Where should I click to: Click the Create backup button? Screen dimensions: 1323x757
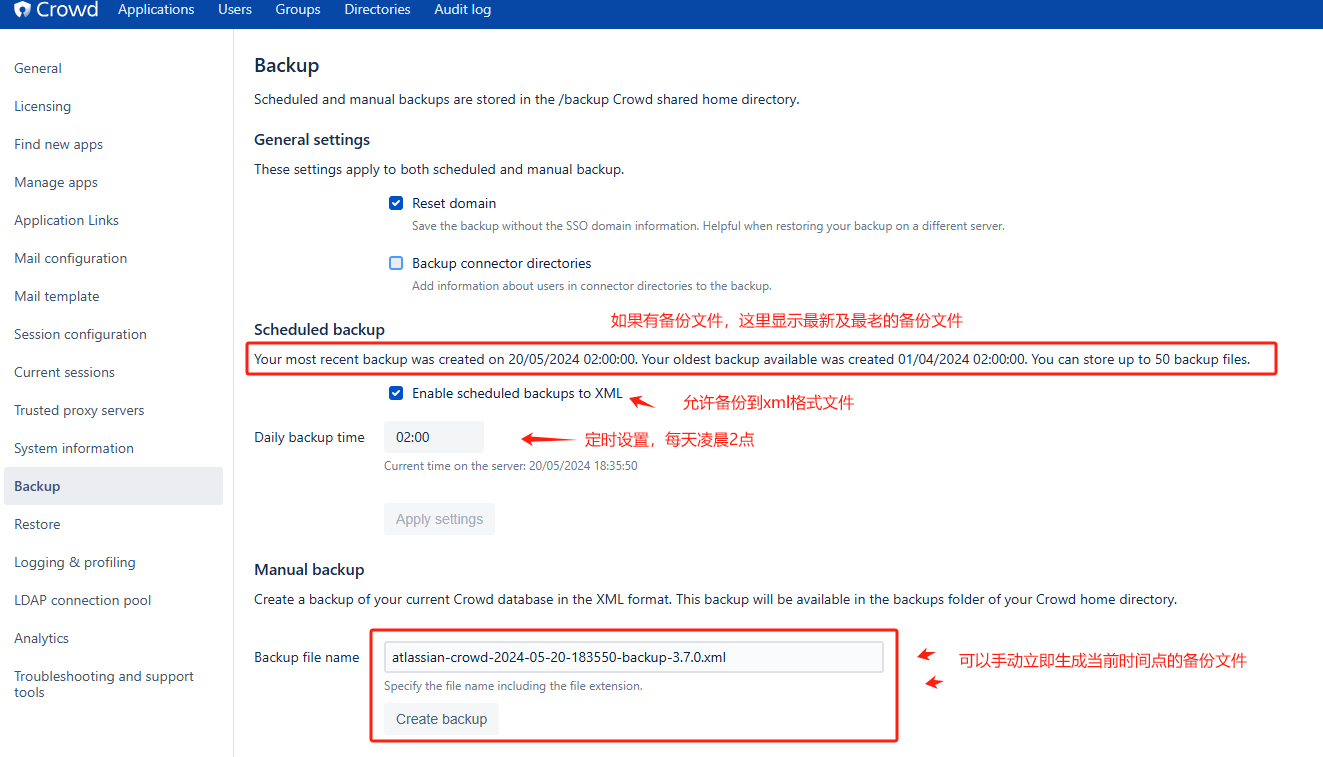pyautogui.click(x=441, y=719)
